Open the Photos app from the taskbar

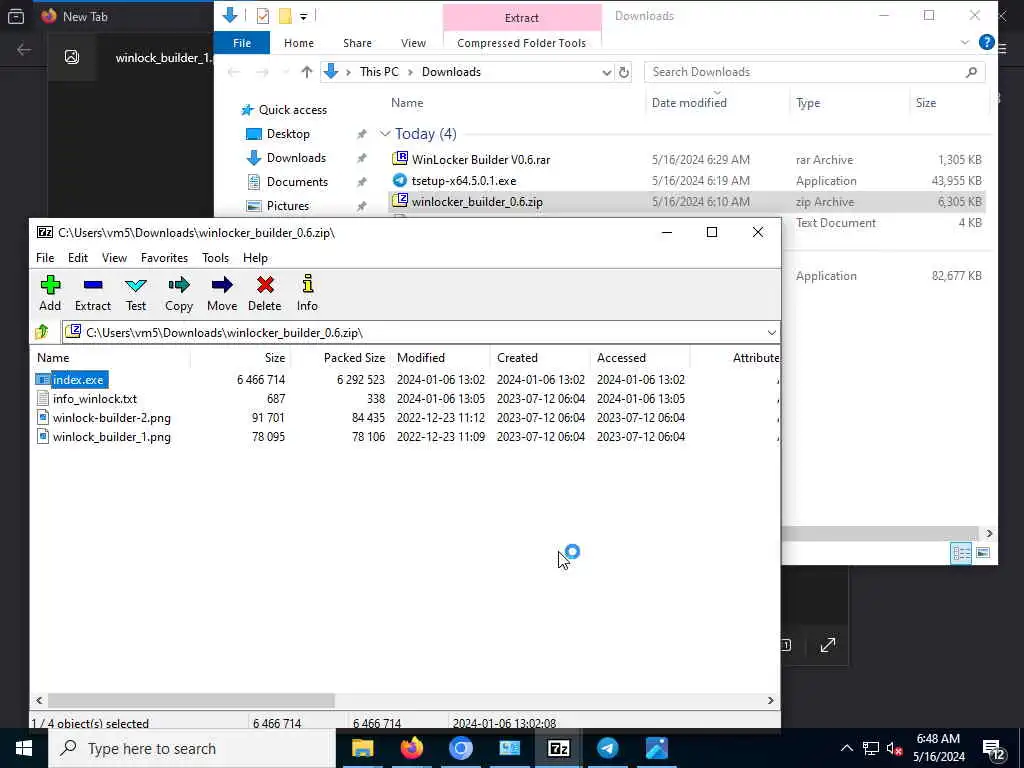pos(656,748)
